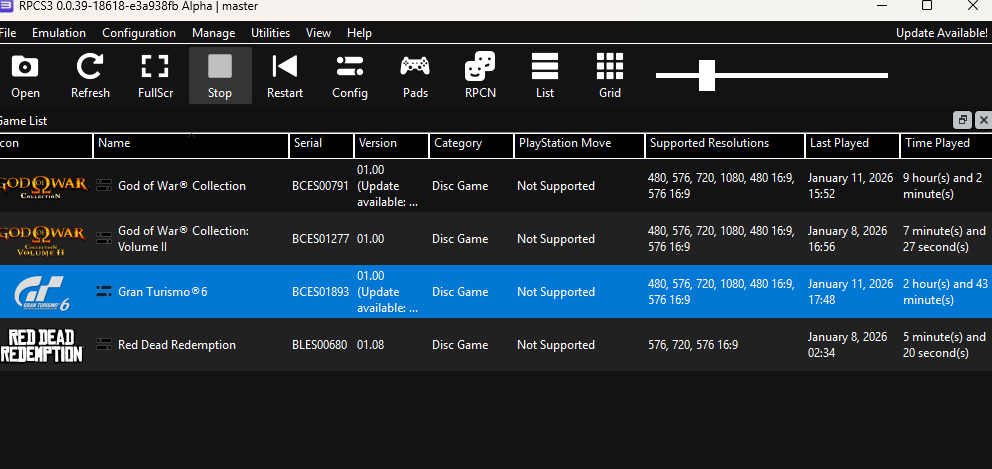Select the Red Dead Redemption thumbnail
Viewport: 992px width, 469px height.
[x=42, y=345]
